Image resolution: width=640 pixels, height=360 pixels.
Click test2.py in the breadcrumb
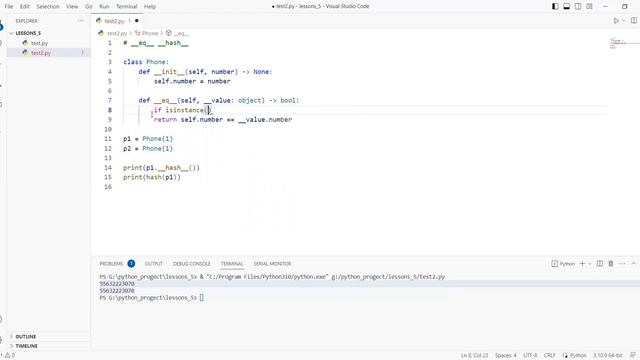[x=117, y=33]
